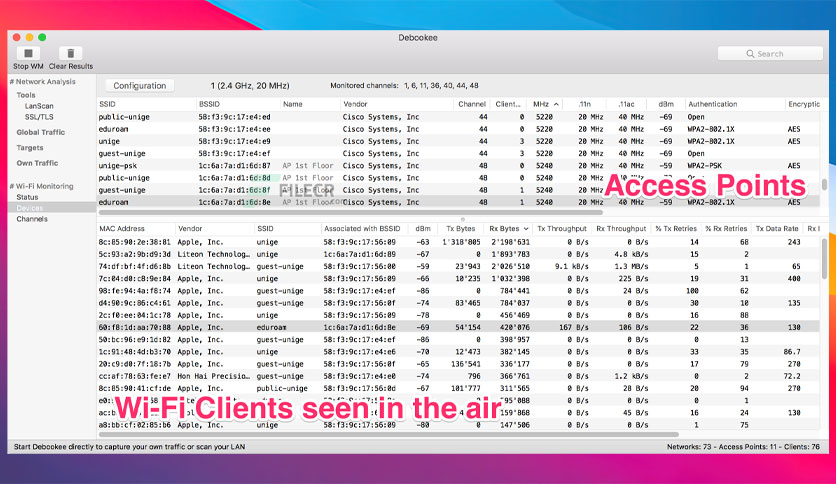Click the red close window button
The height and width of the screenshot is (484, 836).
[17, 37]
